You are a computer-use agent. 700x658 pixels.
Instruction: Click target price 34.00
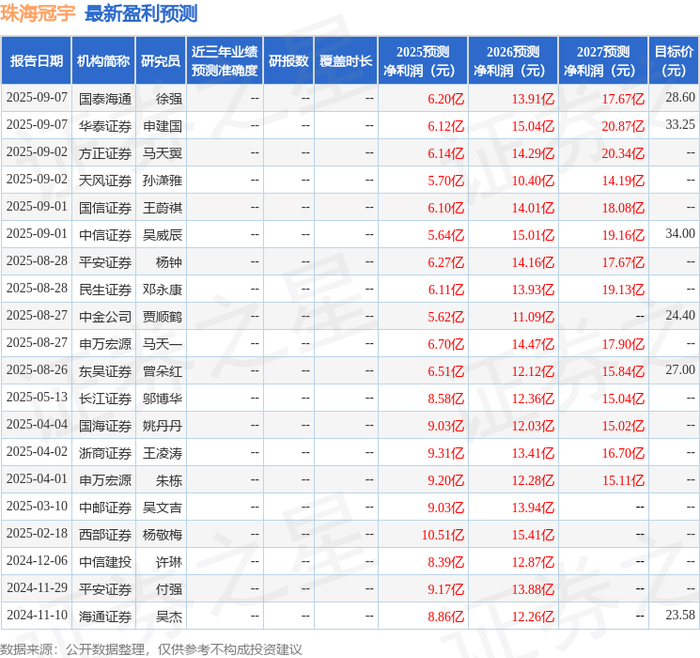point(680,233)
